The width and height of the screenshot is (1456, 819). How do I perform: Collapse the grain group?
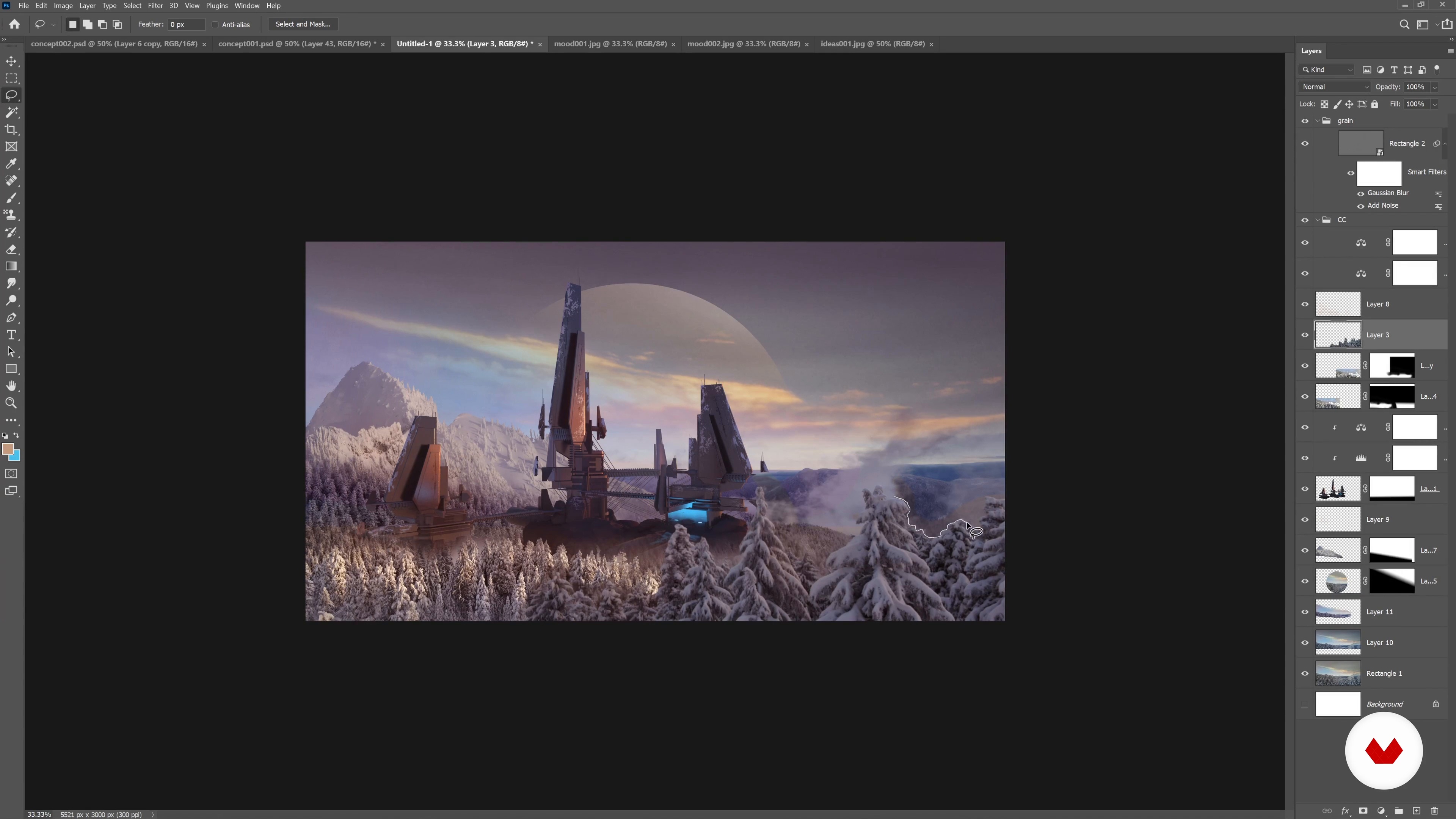1318,121
